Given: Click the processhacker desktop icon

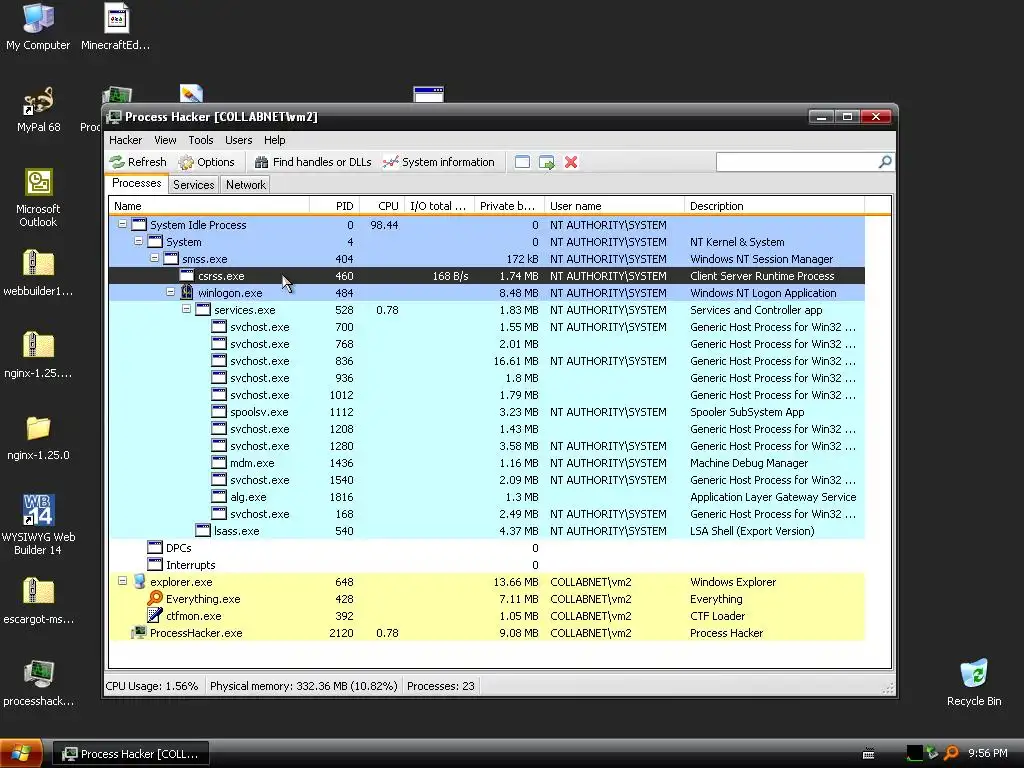Looking at the screenshot, I should 38,682.
